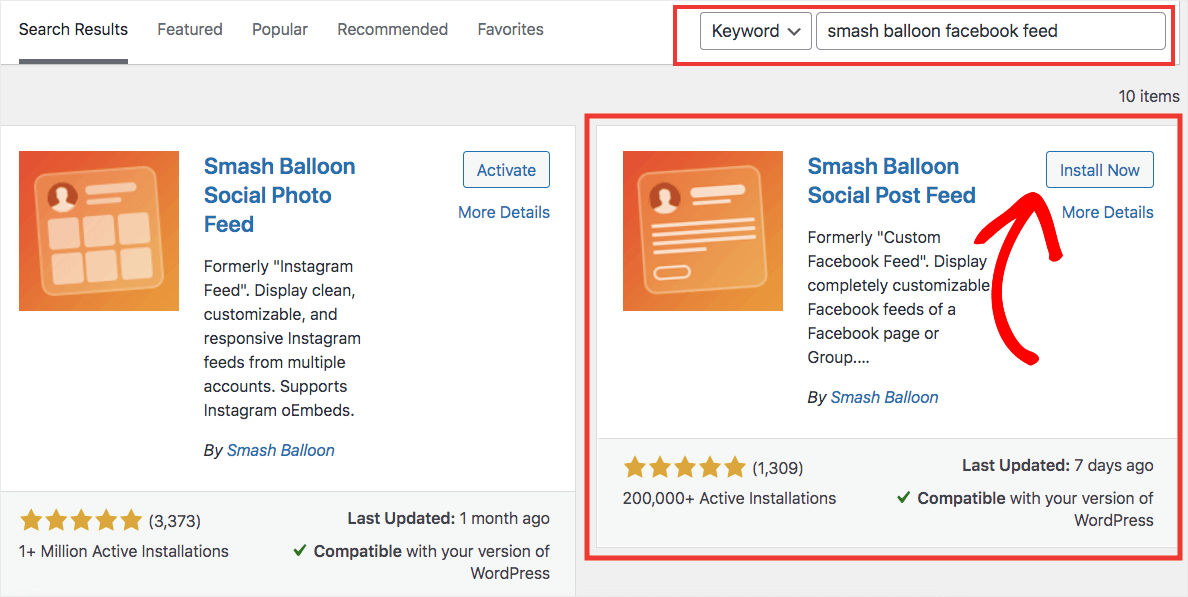The width and height of the screenshot is (1188, 597).
Task: Click the five-star rating bar of Photo Feed
Action: tap(81, 520)
